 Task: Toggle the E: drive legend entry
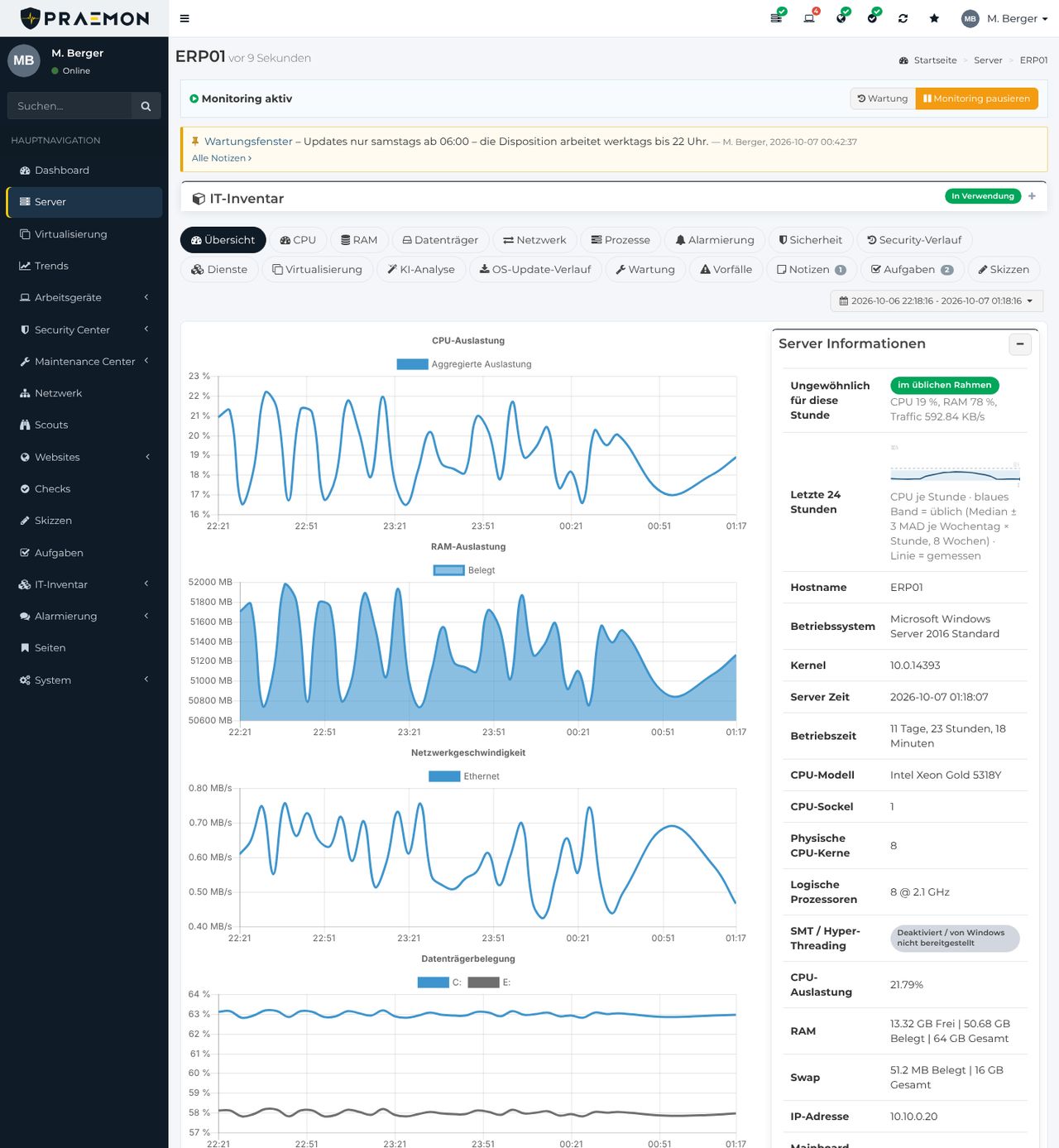coord(489,982)
